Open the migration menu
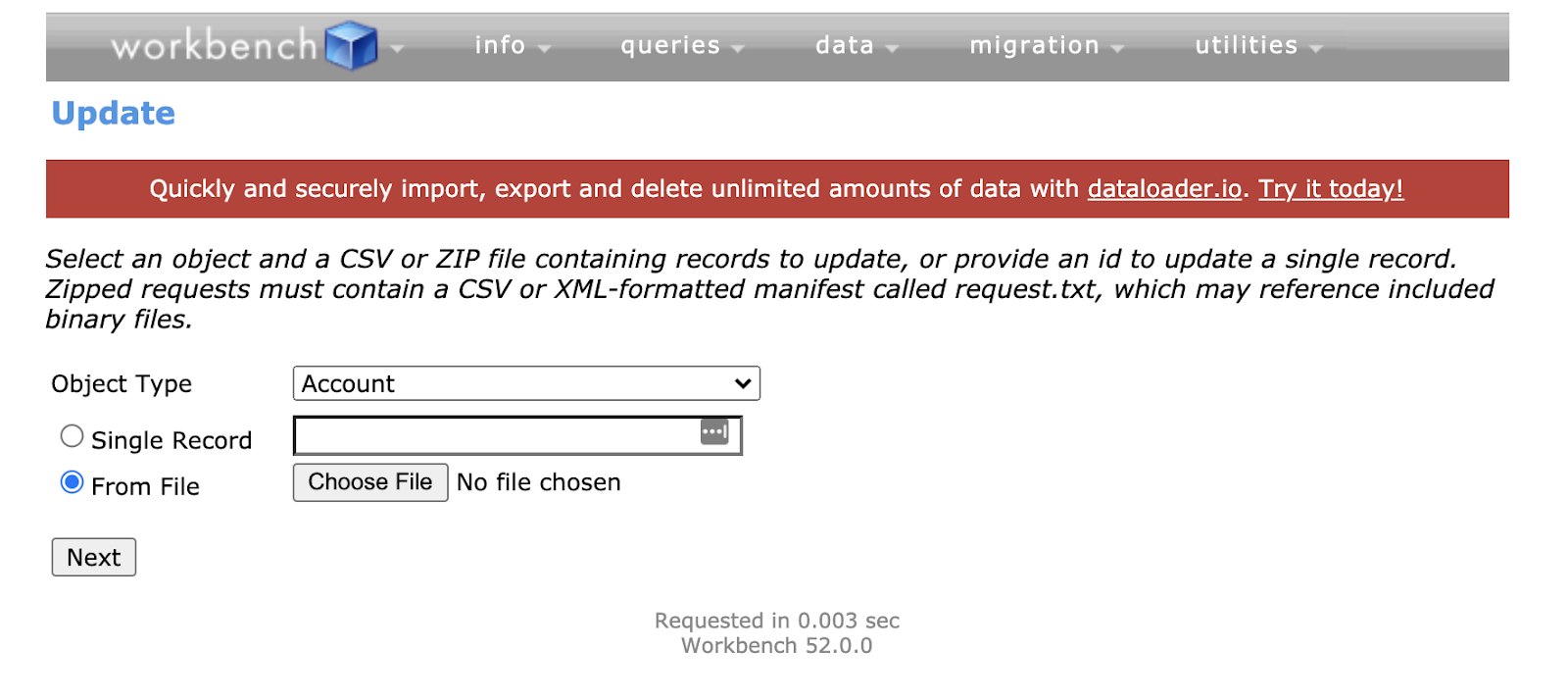This screenshot has width=1568, height=699. pos(1046,45)
